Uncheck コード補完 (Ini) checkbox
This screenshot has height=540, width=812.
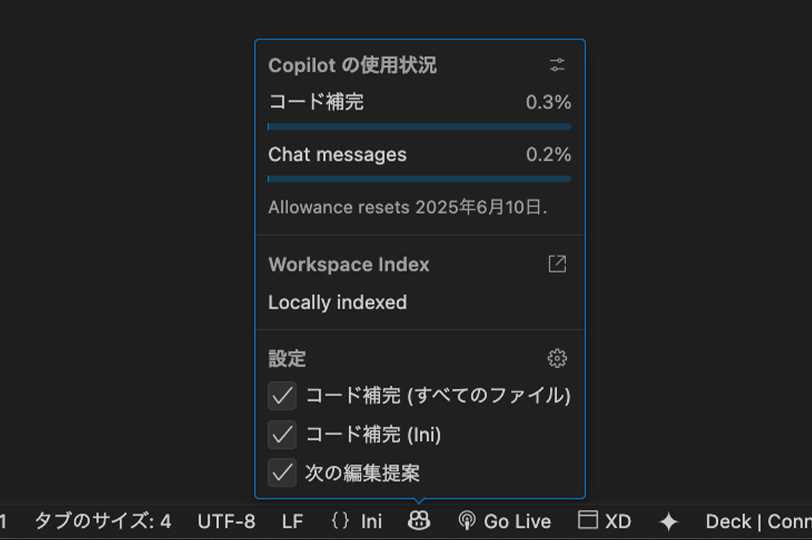(282, 434)
